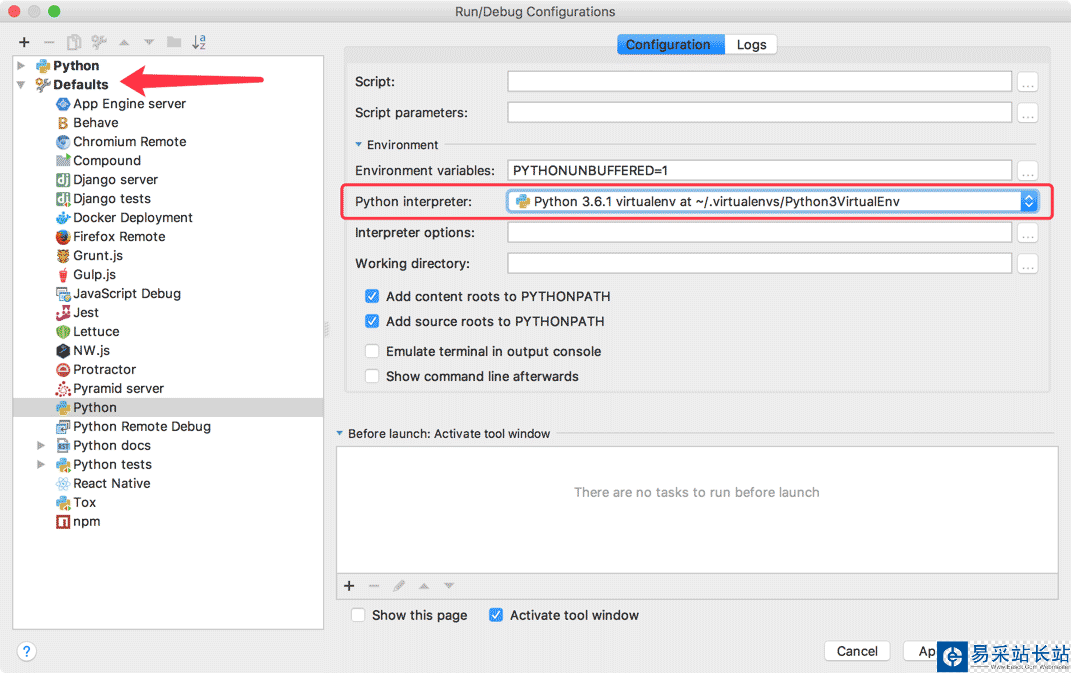Expand the Python docs node
This screenshot has height=673, width=1071.
click(41, 445)
